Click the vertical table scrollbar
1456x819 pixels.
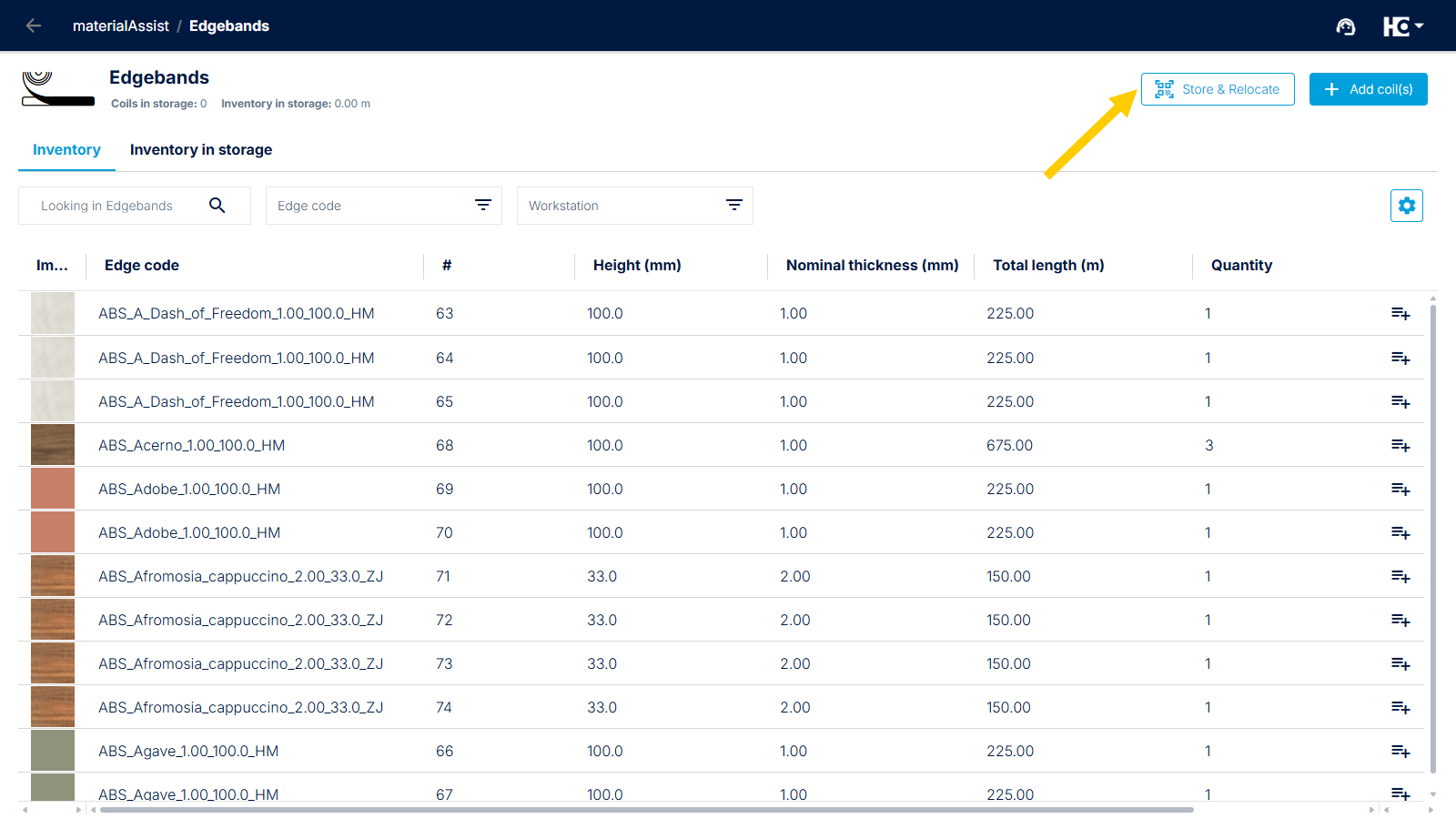(1433, 537)
